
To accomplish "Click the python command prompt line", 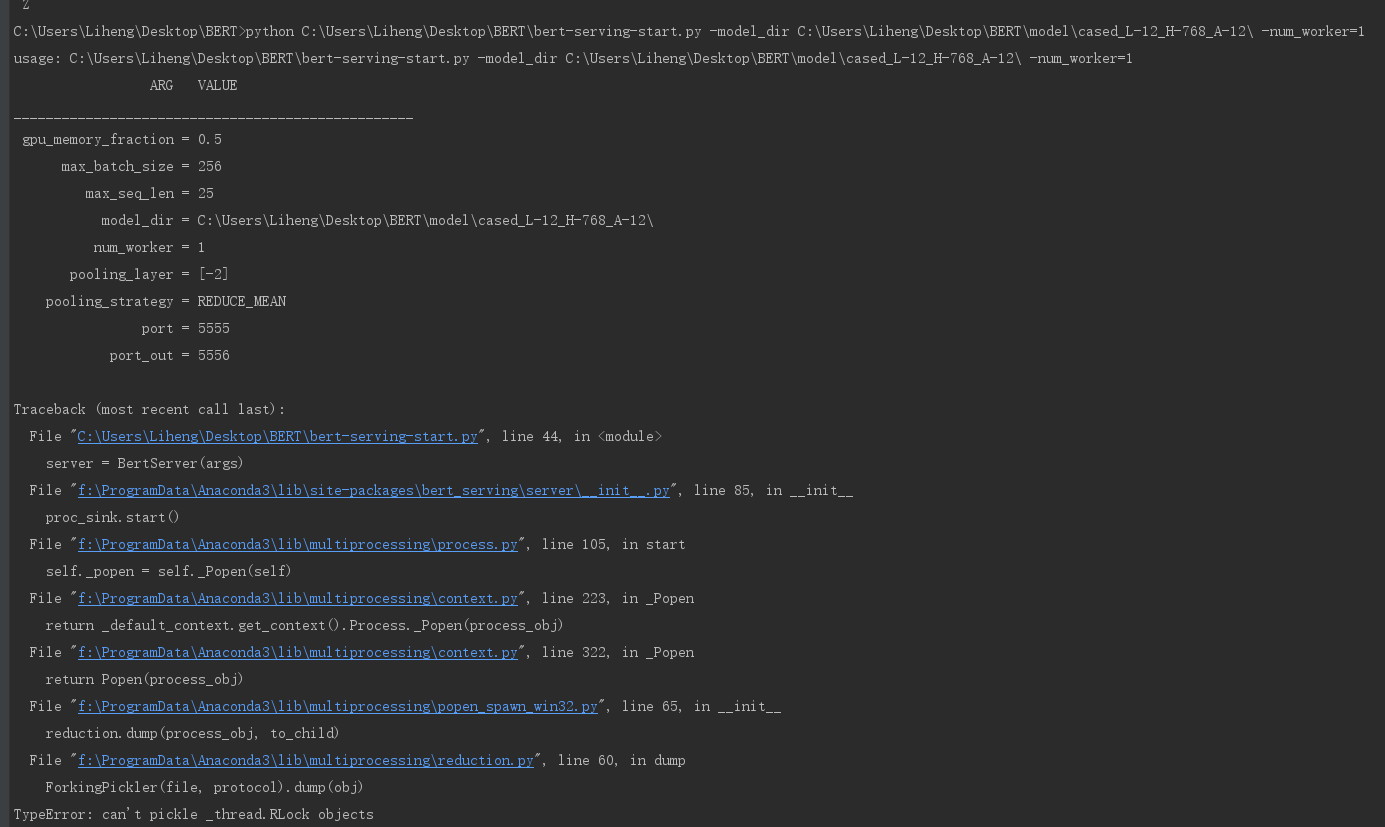I will tap(689, 32).
